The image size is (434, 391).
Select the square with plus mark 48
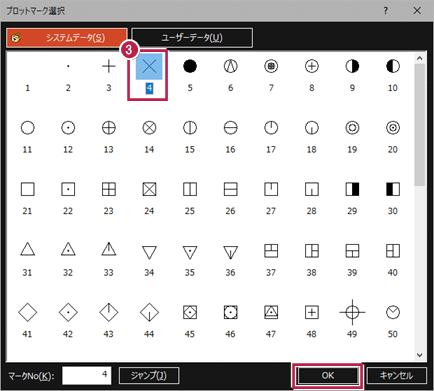tap(312, 312)
